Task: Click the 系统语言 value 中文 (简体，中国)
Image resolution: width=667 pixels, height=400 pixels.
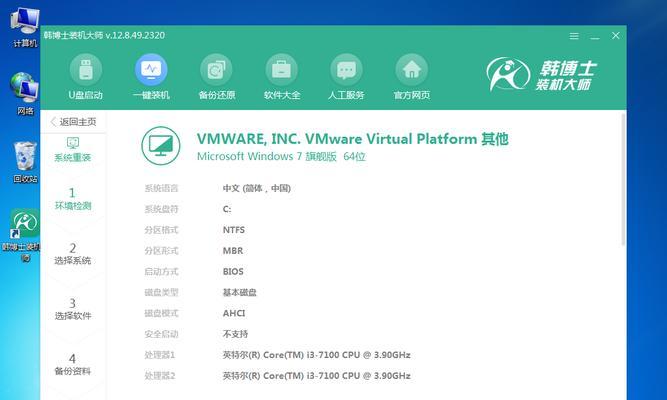Action: pos(257,188)
